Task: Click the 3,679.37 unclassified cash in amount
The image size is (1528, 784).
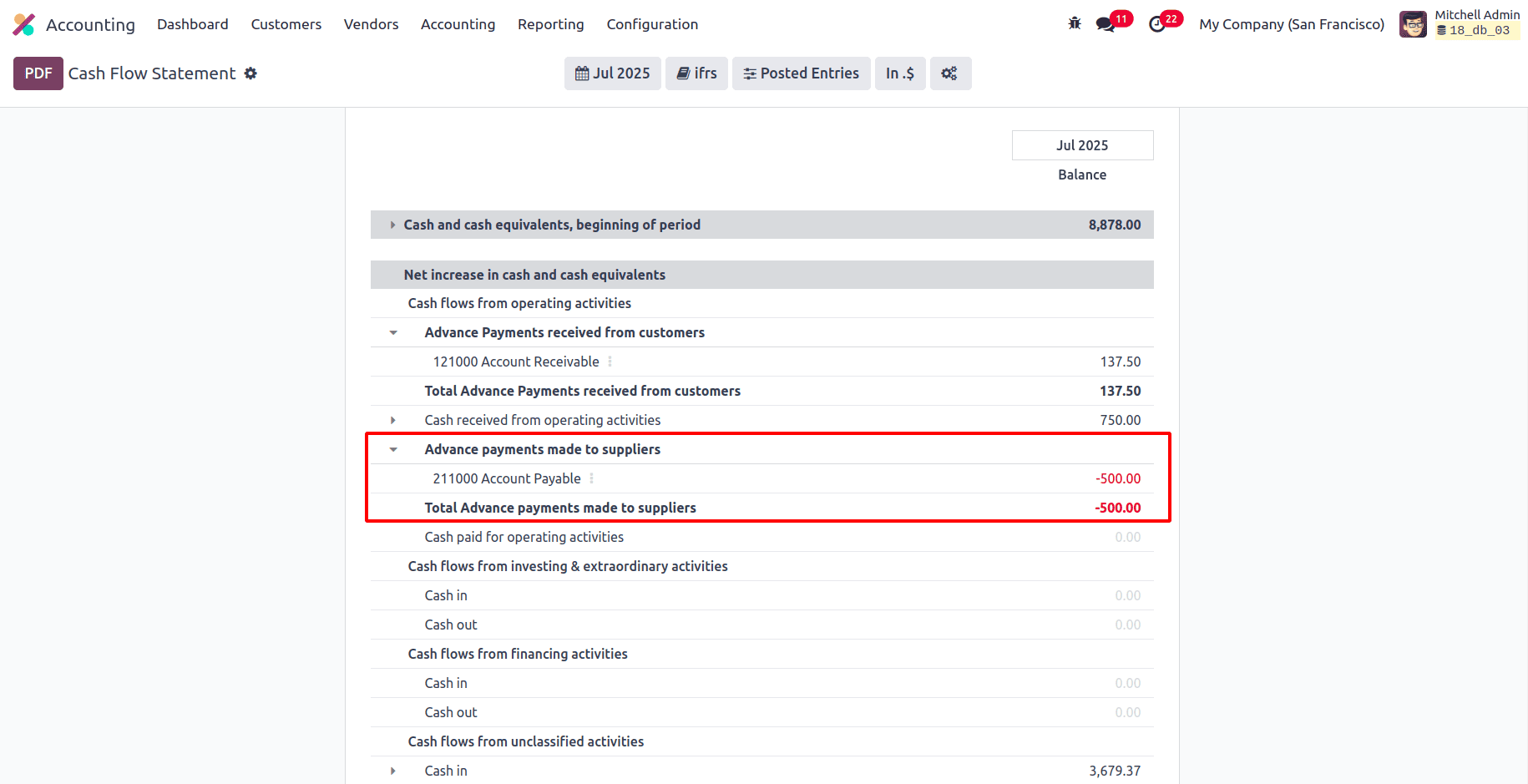Action: click(x=1115, y=771)
